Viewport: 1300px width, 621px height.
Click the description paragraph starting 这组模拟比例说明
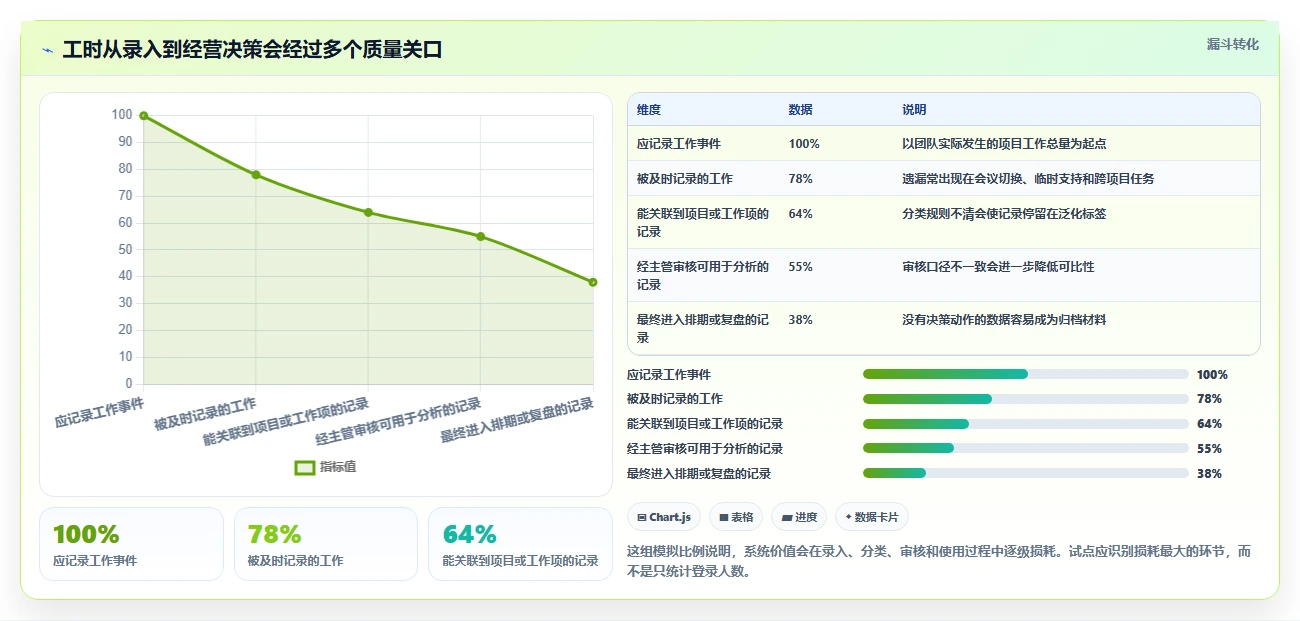pyautogui.click(x=939, y=561)
